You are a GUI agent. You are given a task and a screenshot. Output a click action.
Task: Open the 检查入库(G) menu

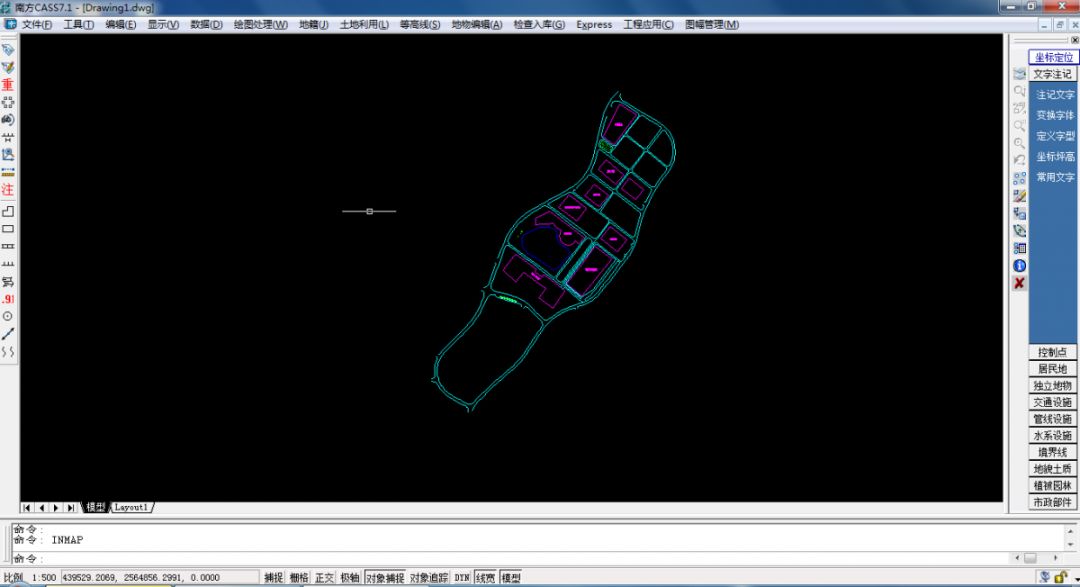click(539, 25)
